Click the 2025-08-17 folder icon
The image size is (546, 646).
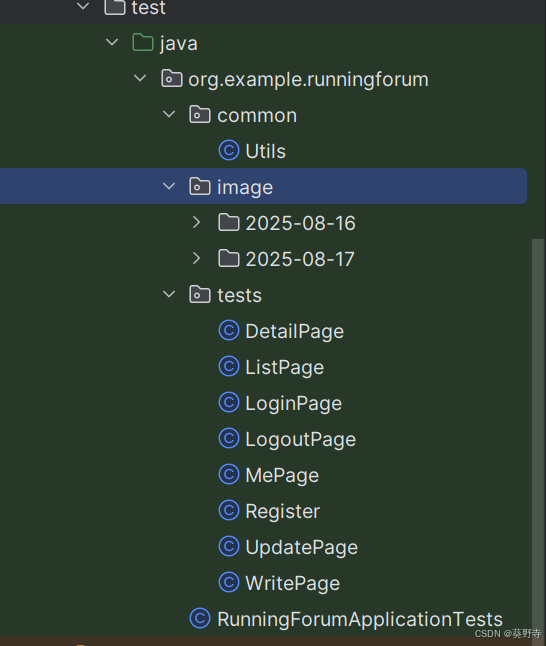point(229,258)
